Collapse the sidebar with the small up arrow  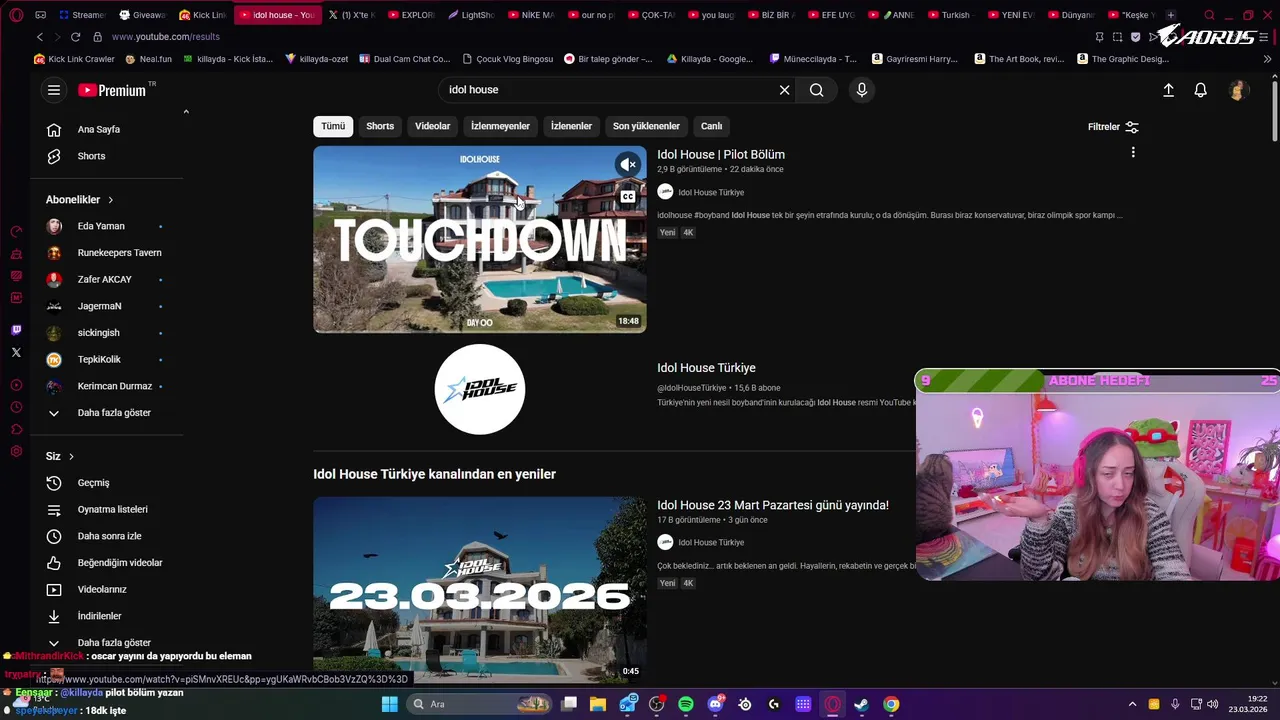click(x=186, y=112)
